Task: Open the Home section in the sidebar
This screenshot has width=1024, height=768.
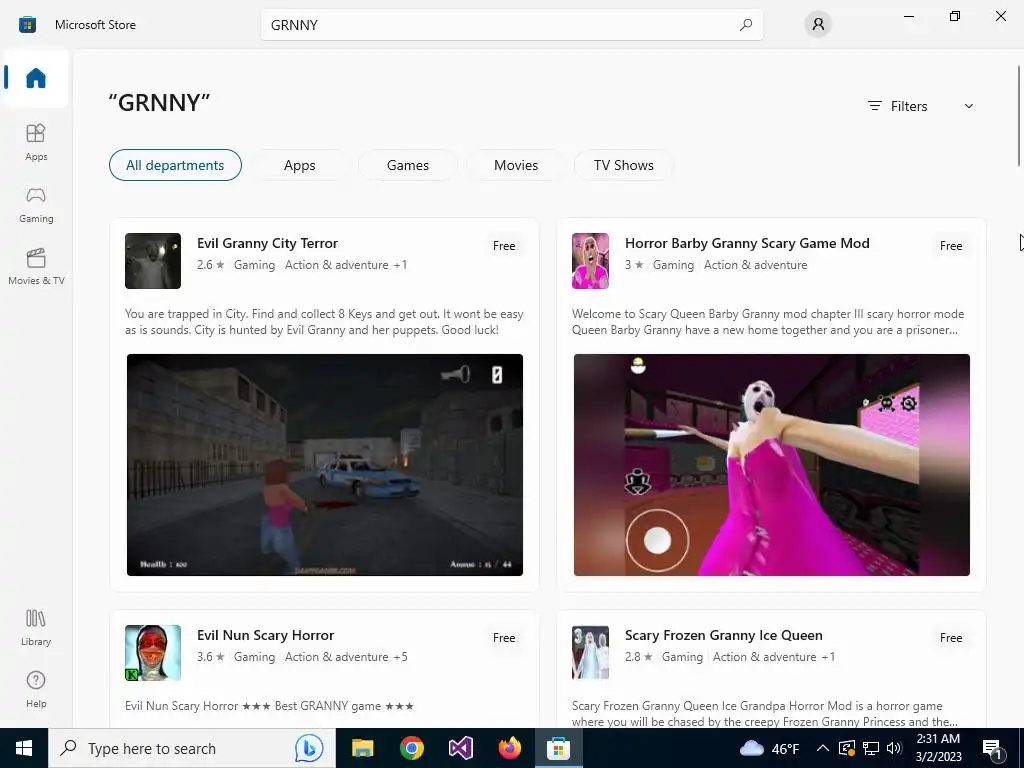Action: point(36,78)
